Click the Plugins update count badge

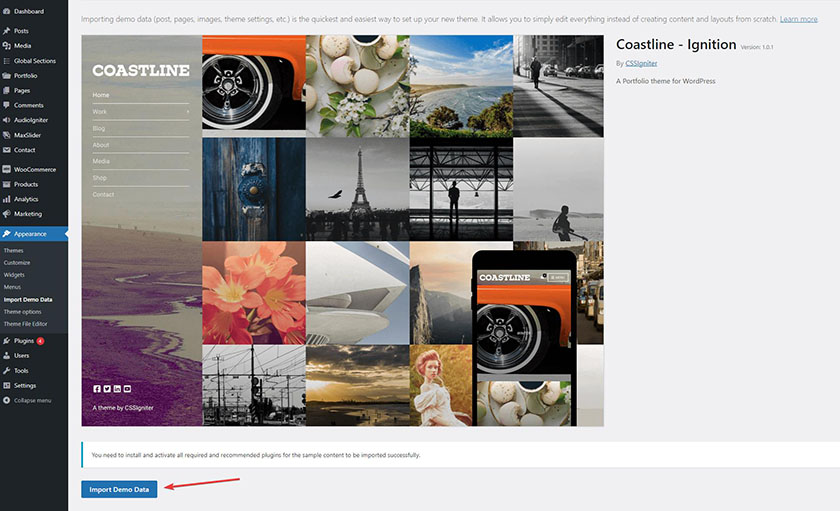tap(40, 341)
